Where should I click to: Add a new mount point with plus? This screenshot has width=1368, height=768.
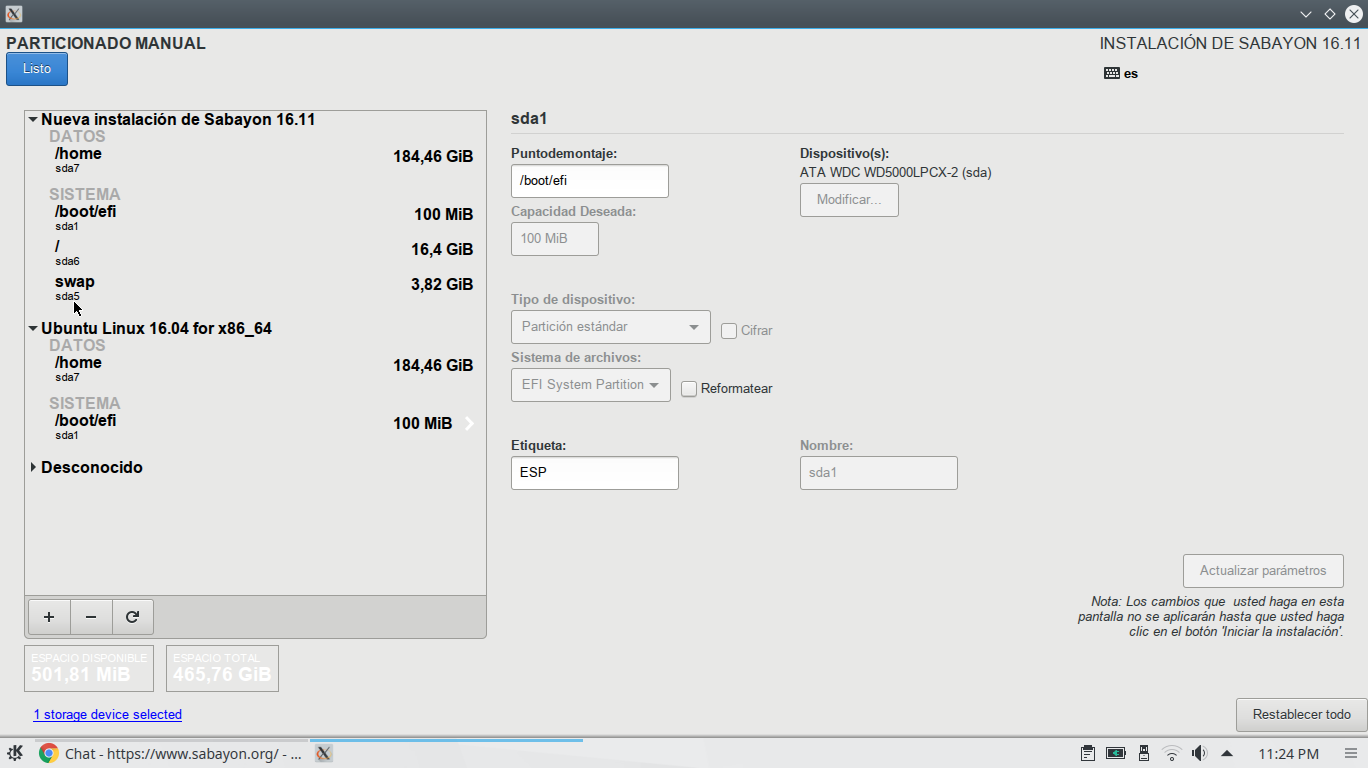pyautogui.click(x=49, y=617)
